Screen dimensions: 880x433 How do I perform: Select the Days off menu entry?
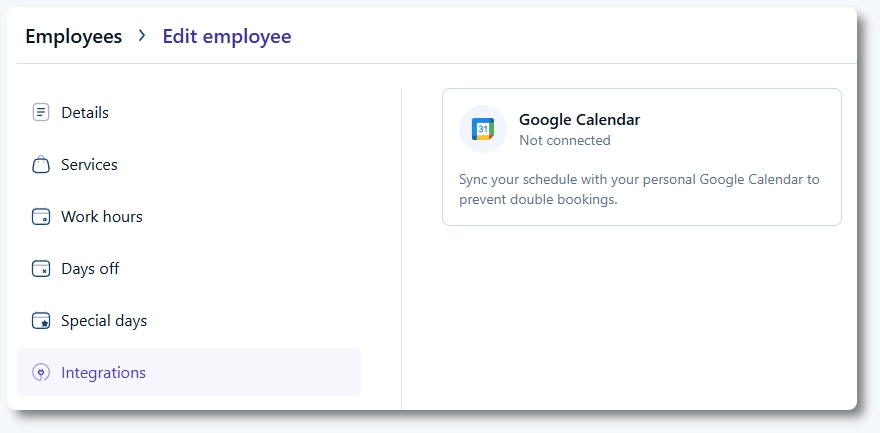(x=90, y=269)
